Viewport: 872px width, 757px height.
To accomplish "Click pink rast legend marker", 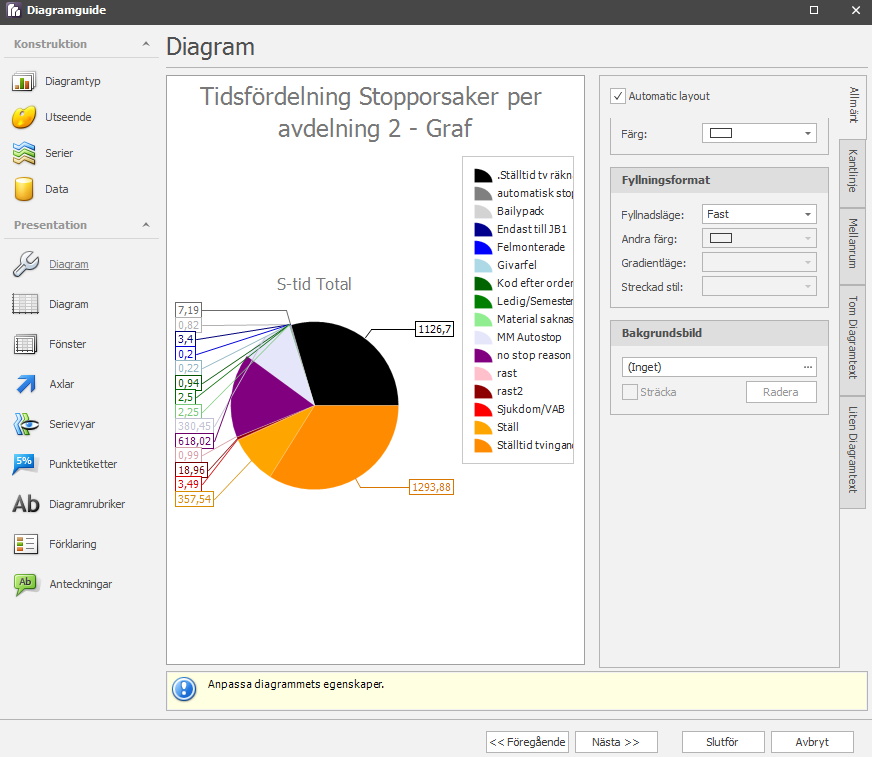I will (483, 373).
